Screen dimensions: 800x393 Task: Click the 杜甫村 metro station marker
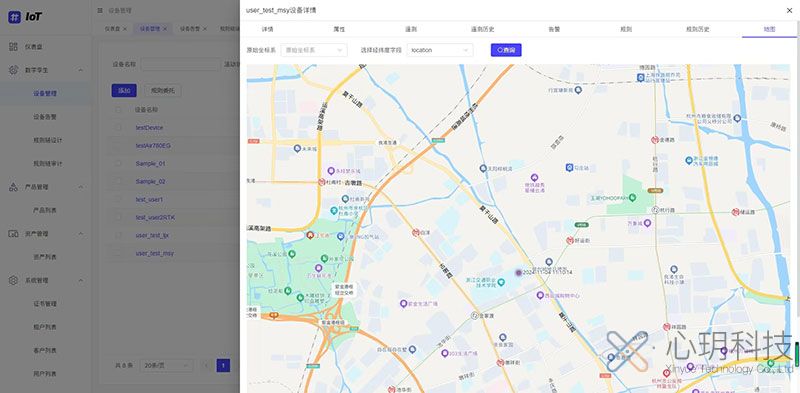coord(321,182)
